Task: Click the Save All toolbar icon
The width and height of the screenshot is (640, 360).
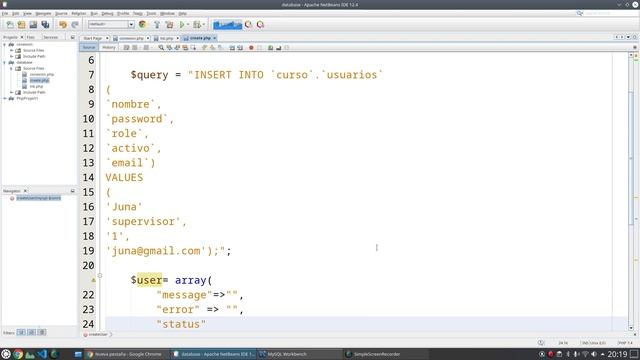Action: coord(45,24)
